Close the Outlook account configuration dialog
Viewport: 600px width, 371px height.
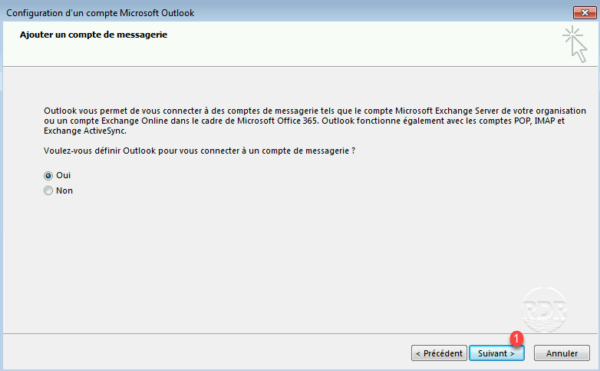click(x=584, y=13)
